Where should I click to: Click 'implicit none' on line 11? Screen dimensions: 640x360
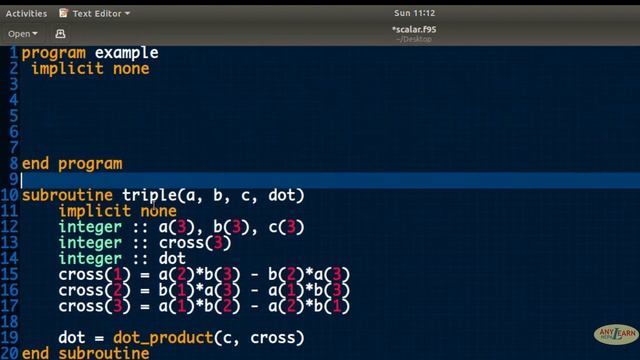118,211
